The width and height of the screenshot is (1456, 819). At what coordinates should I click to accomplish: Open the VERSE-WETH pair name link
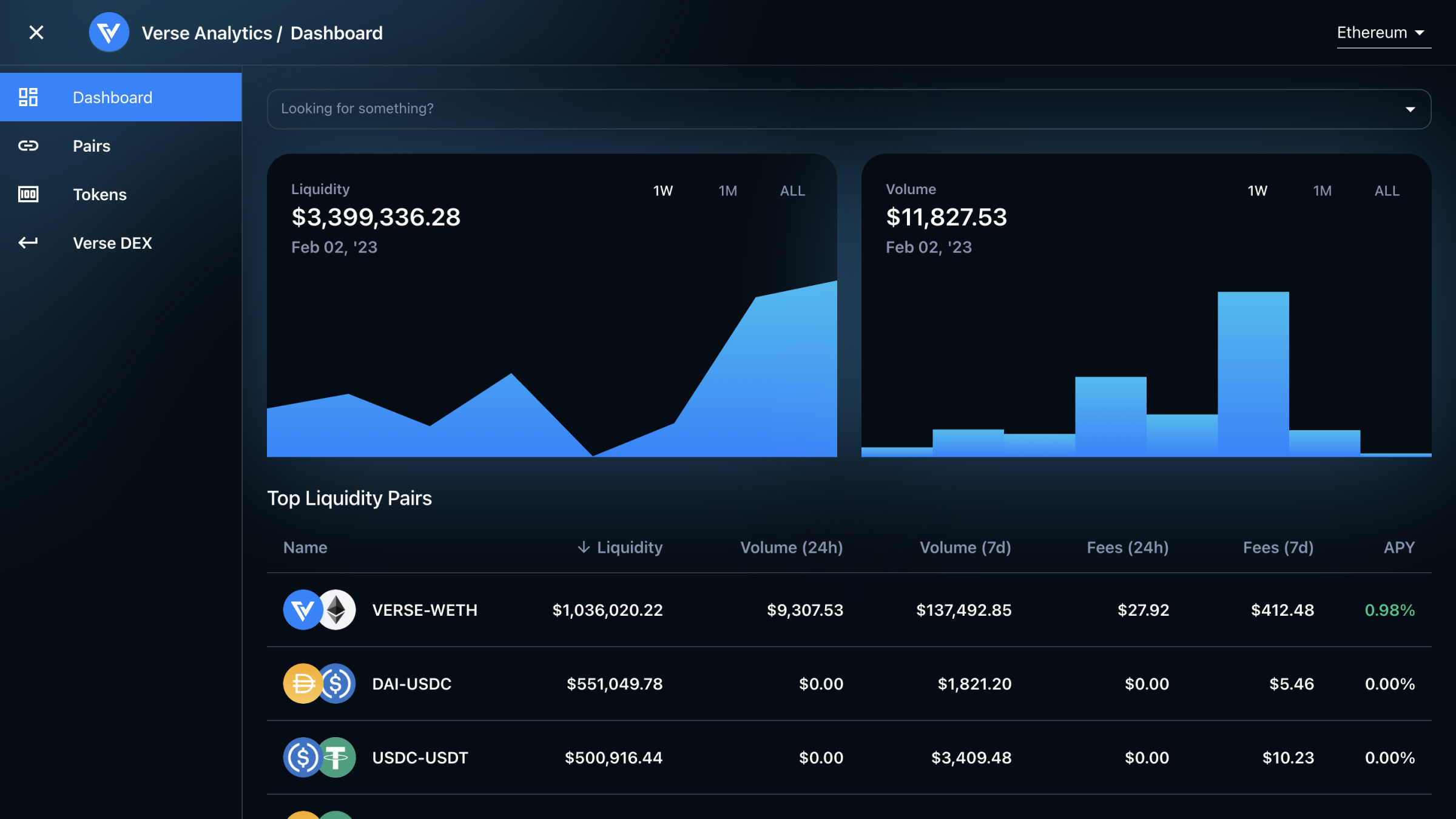coord(425,610)
